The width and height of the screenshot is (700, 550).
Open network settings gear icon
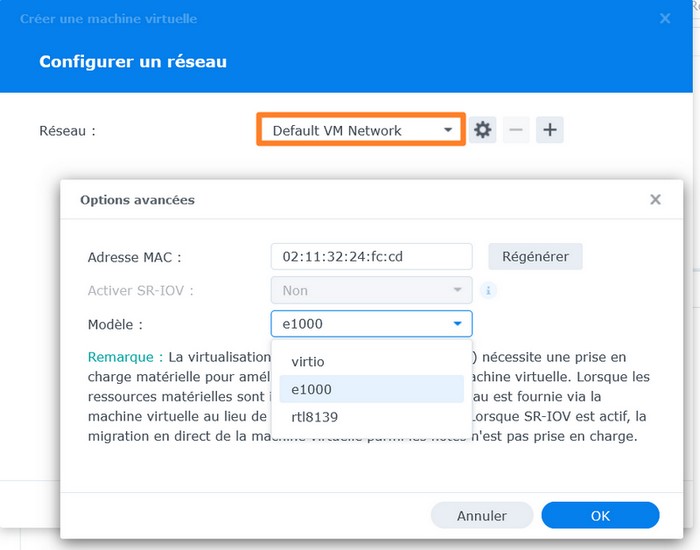(483, 130)
